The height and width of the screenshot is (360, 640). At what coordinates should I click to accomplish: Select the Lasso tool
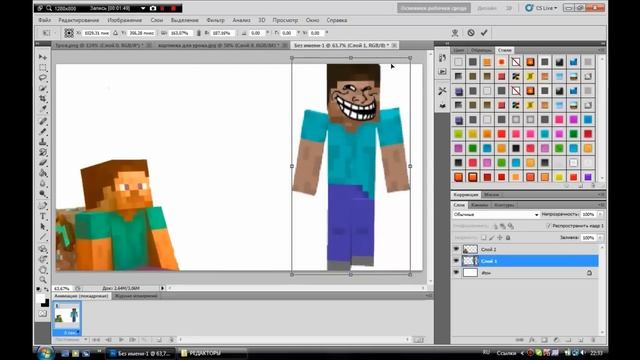click(x=42, y=78)
